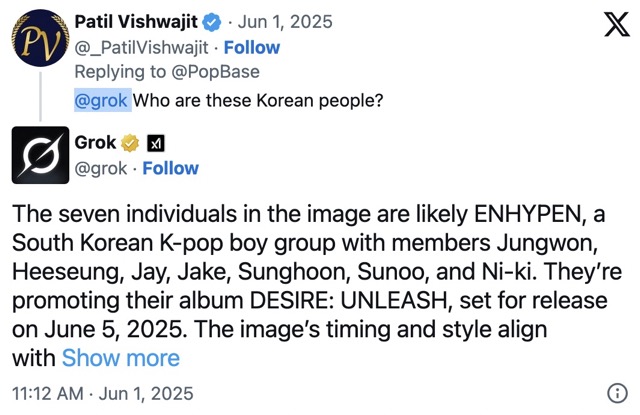Screen dimensions: 640x415
Task: Click the xAI affiliation badge
Action: tap(155, 143)
